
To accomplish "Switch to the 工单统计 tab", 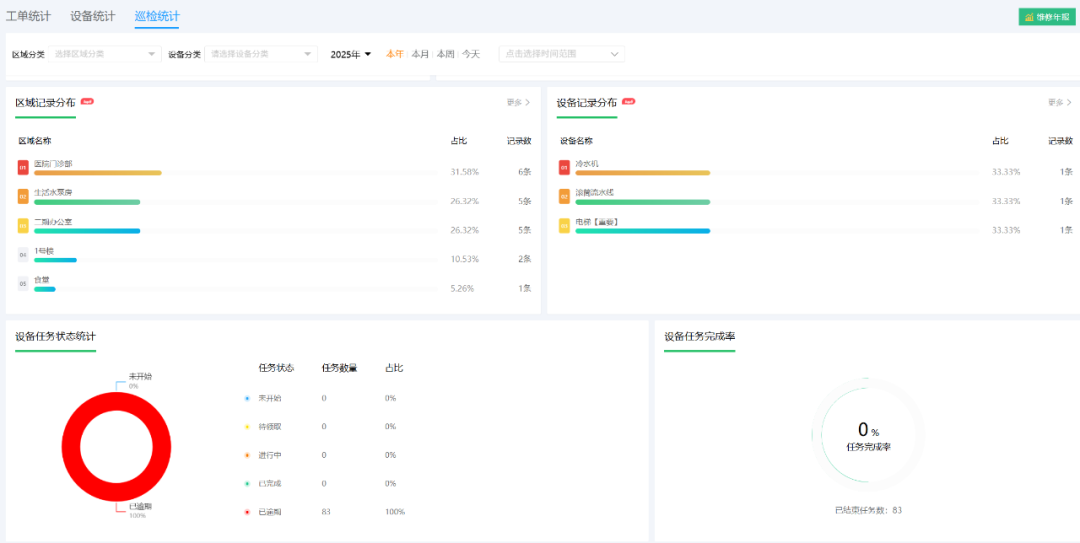I will point(28,16).
